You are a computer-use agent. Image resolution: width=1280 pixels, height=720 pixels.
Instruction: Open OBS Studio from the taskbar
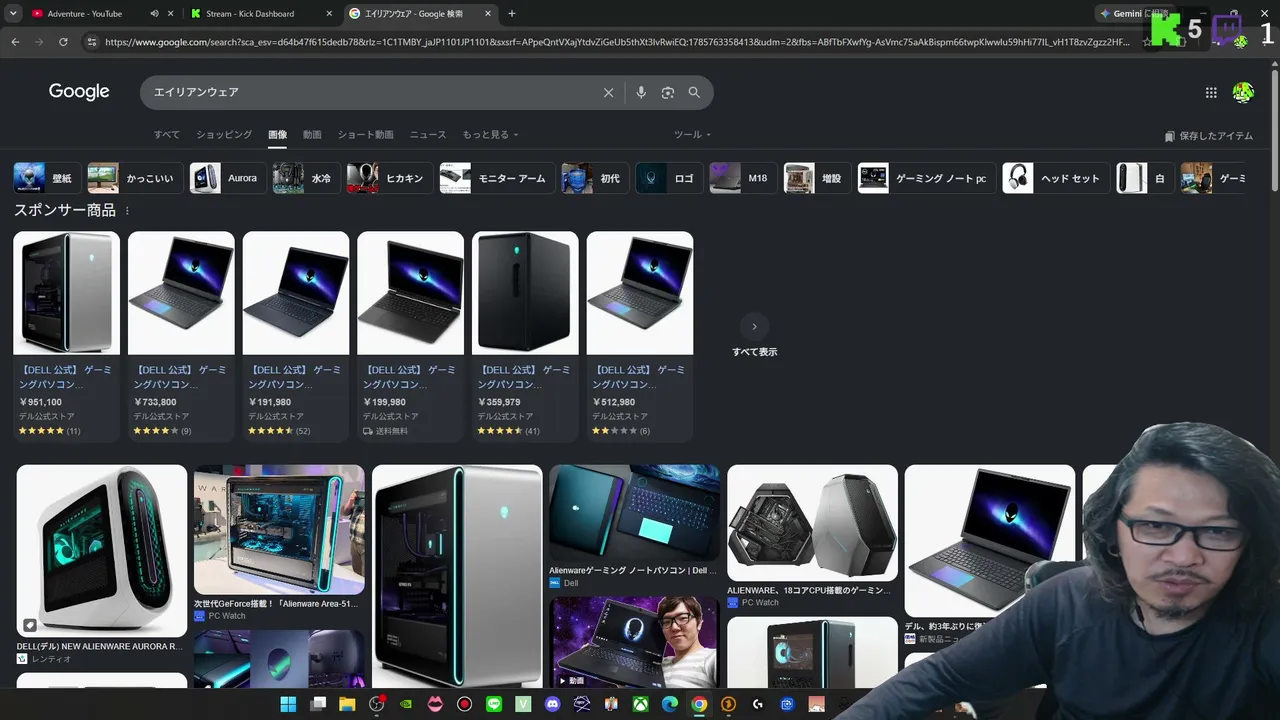point(376,704)
